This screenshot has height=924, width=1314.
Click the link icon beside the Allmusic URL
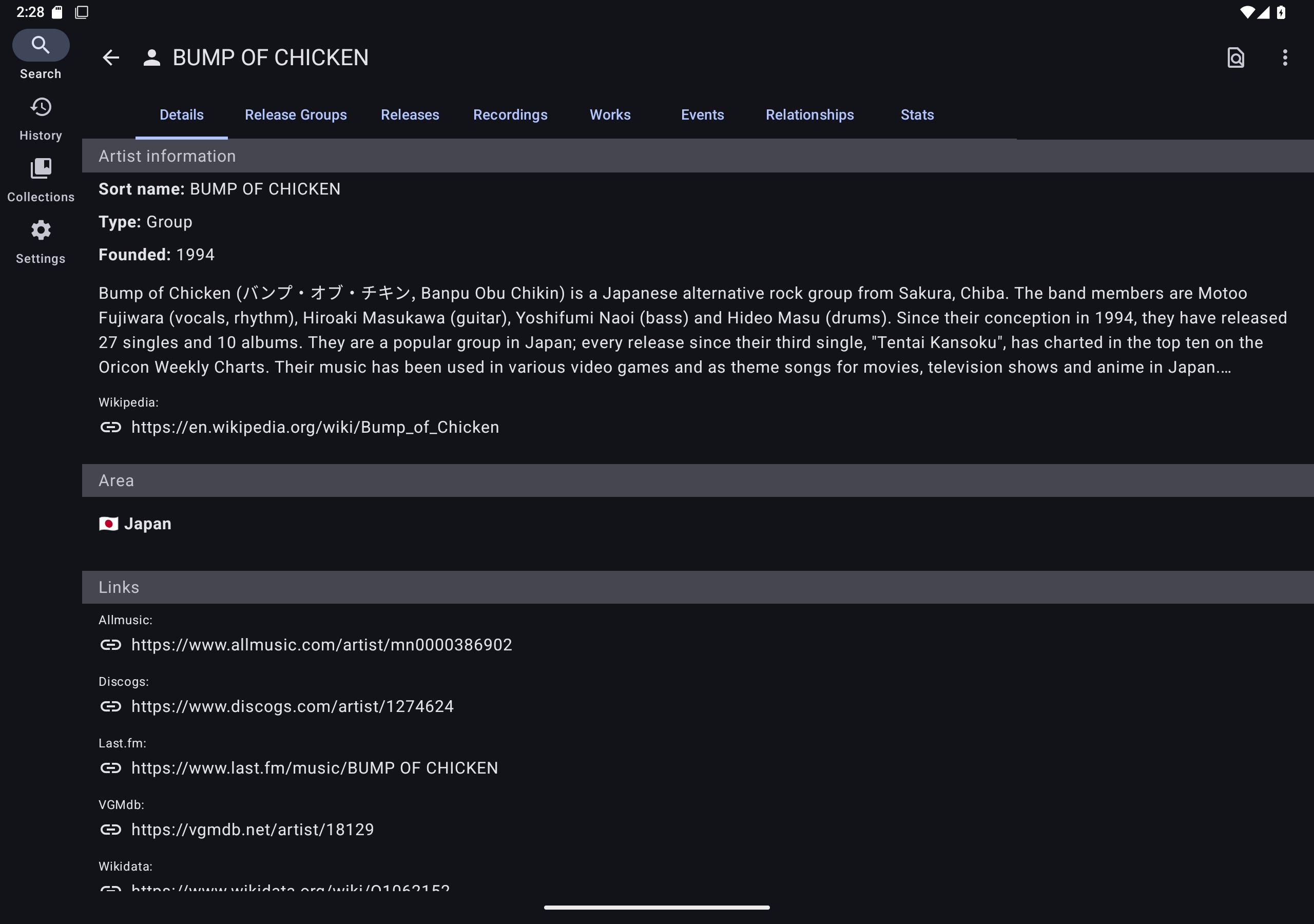point(110,645)
